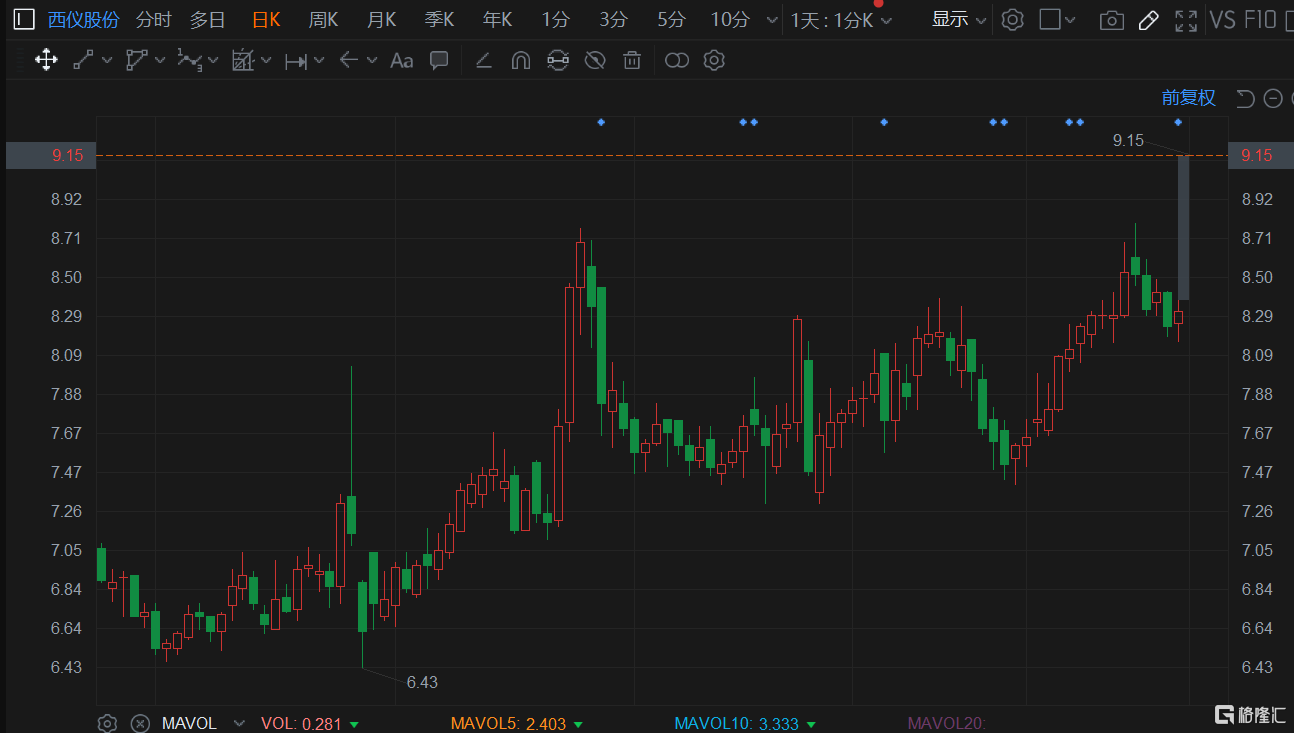Click the overlapping circles overlay icon
Viewport: 1294px width, 733px height.
pyautogui.click(x=677, y=61)
